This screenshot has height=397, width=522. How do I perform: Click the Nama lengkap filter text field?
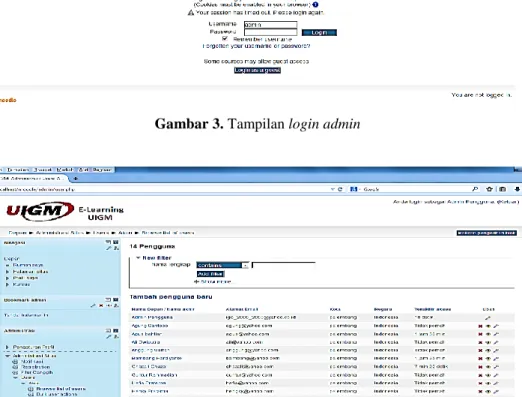[x=283, y=265]
